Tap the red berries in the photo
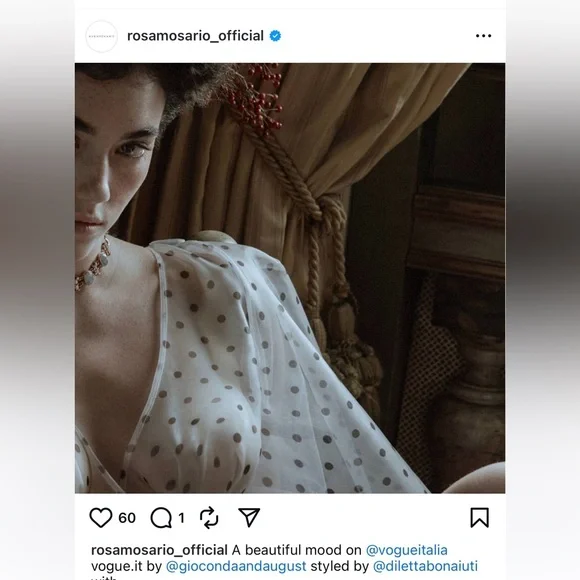The width and height of the screenshot is (580, 580). pyautogui.click(x=259, y=98)
